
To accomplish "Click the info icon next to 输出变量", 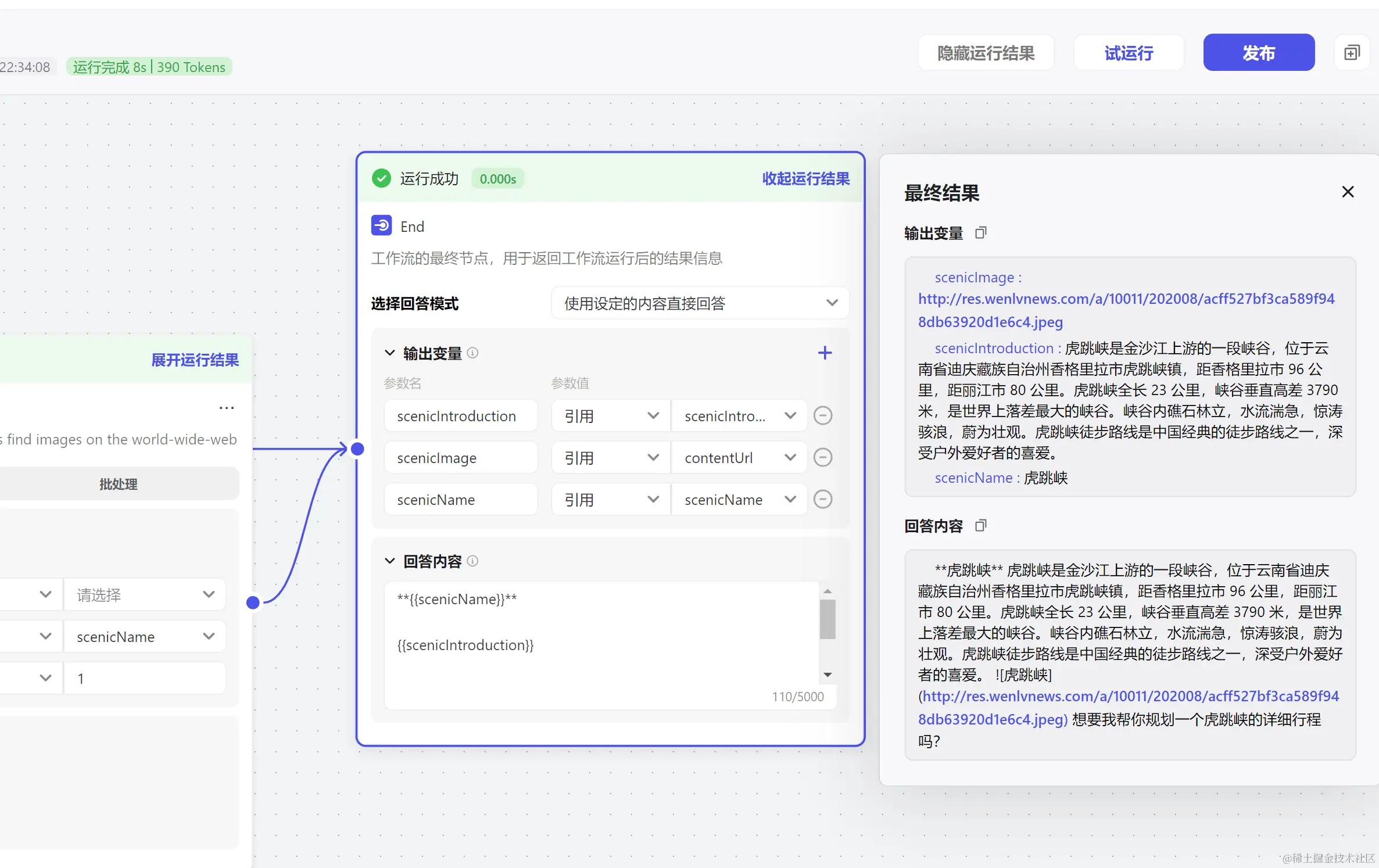I will coord(472,353).
